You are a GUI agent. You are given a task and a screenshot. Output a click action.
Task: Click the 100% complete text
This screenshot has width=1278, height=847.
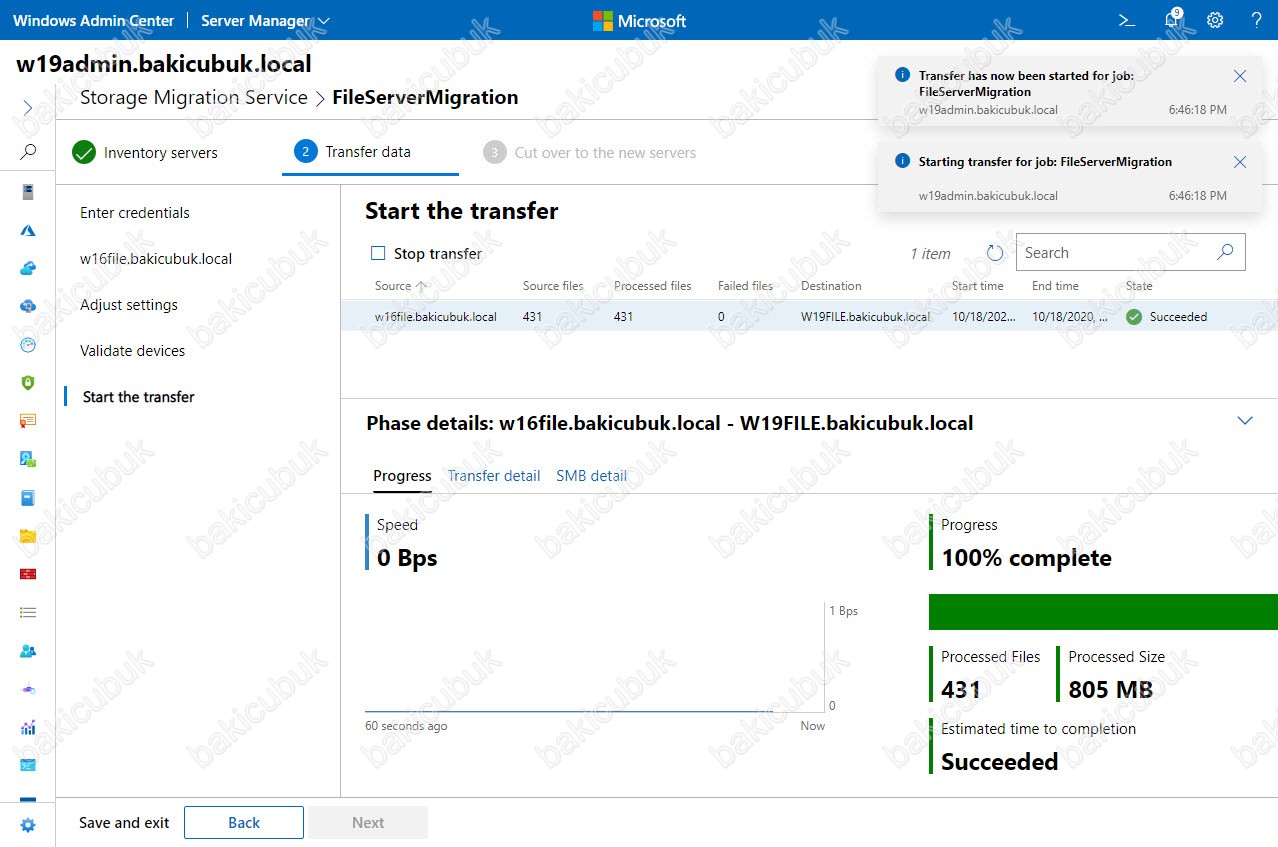click(x=1026, y=558)
